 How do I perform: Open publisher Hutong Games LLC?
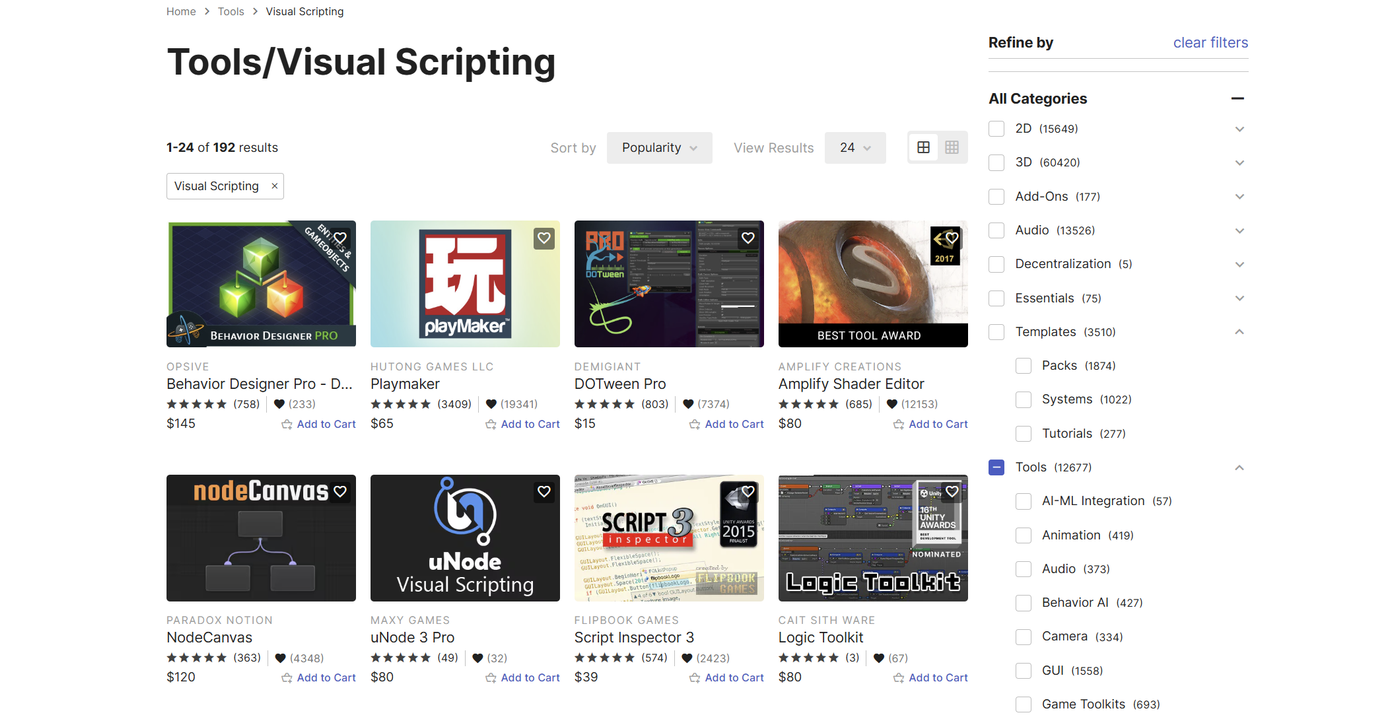432,367
